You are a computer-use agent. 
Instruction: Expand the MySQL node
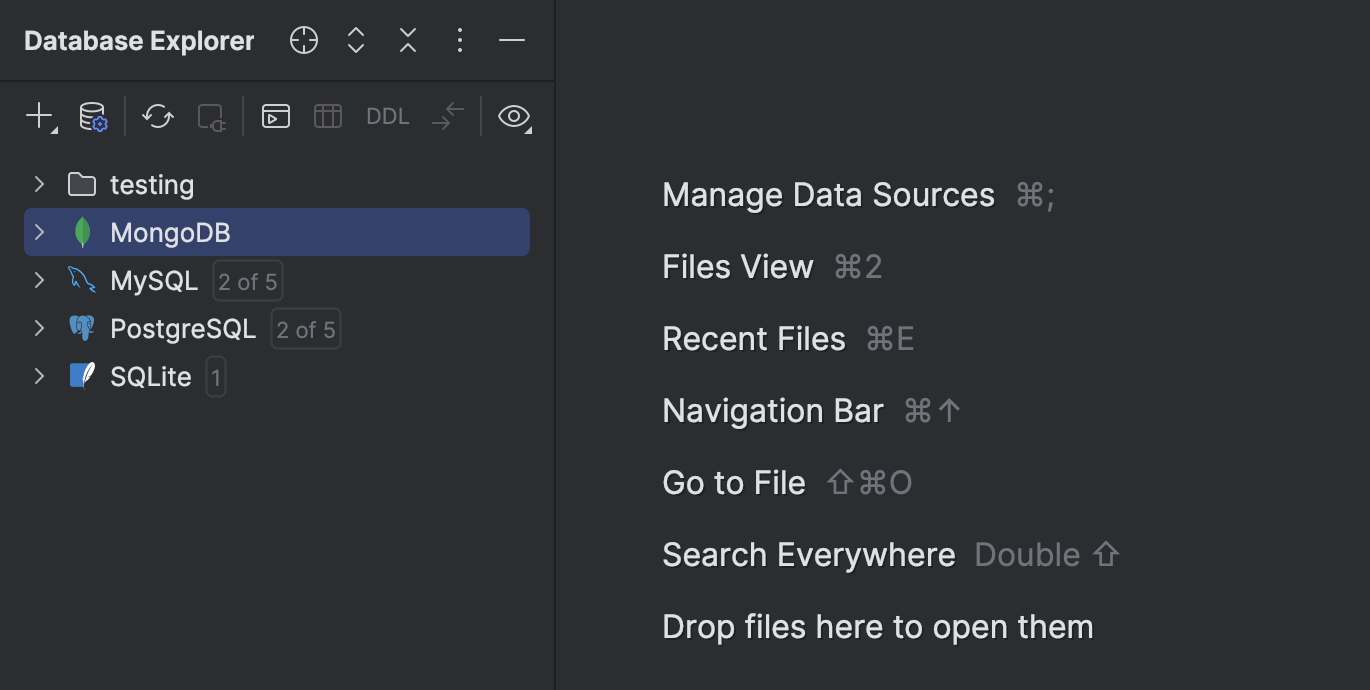point(39,280)
